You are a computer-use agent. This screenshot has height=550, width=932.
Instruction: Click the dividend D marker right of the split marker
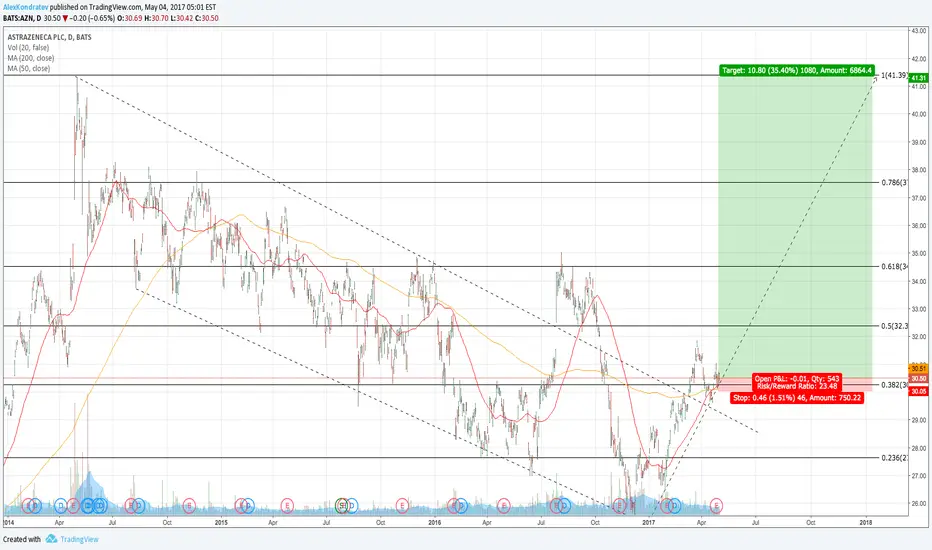[x=352, y=506]
